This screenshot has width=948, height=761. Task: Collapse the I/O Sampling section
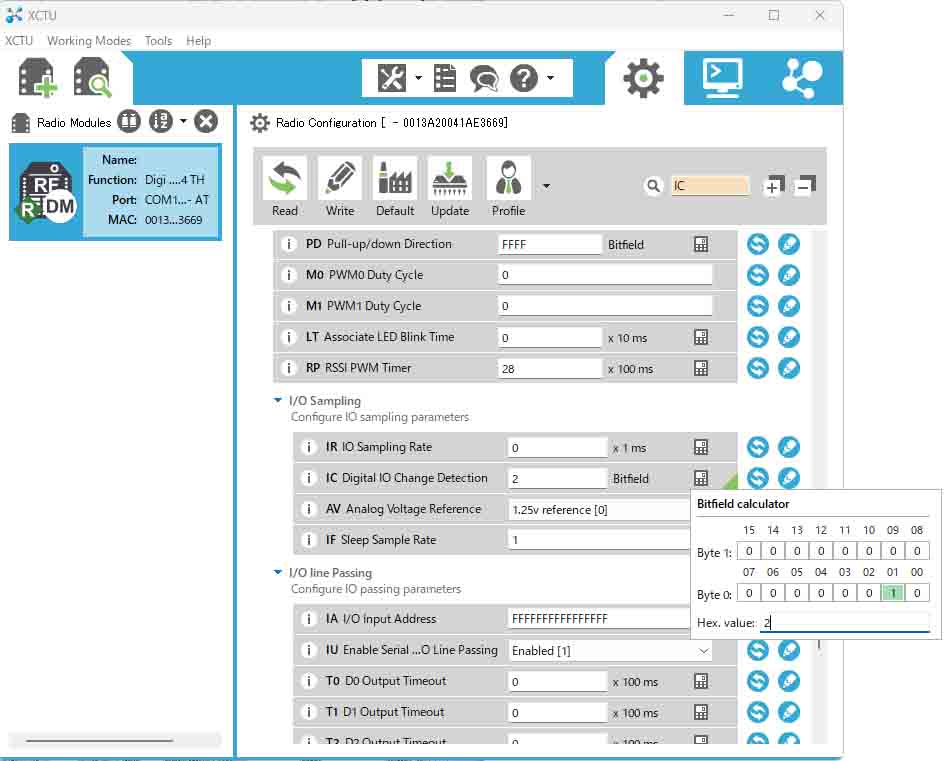pyautogui.click(x=278, y=400)
